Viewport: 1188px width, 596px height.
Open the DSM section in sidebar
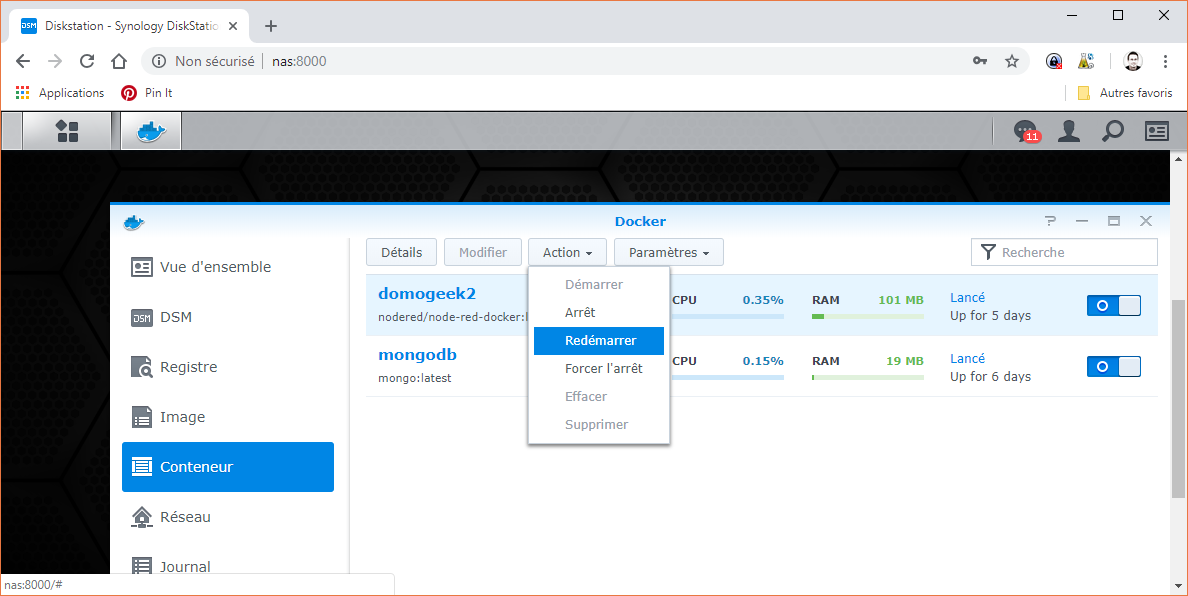click(x=227, y=317)
